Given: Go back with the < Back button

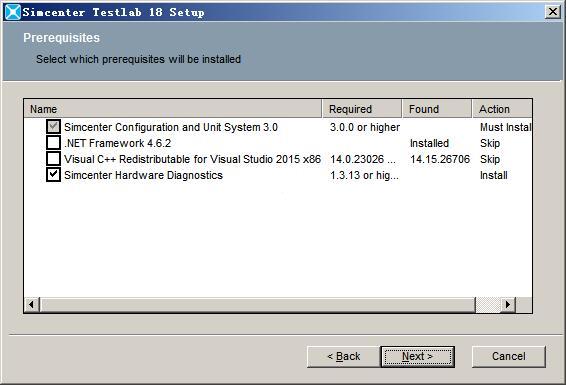Looking at the screenshot, I should [x=344, y=356].
